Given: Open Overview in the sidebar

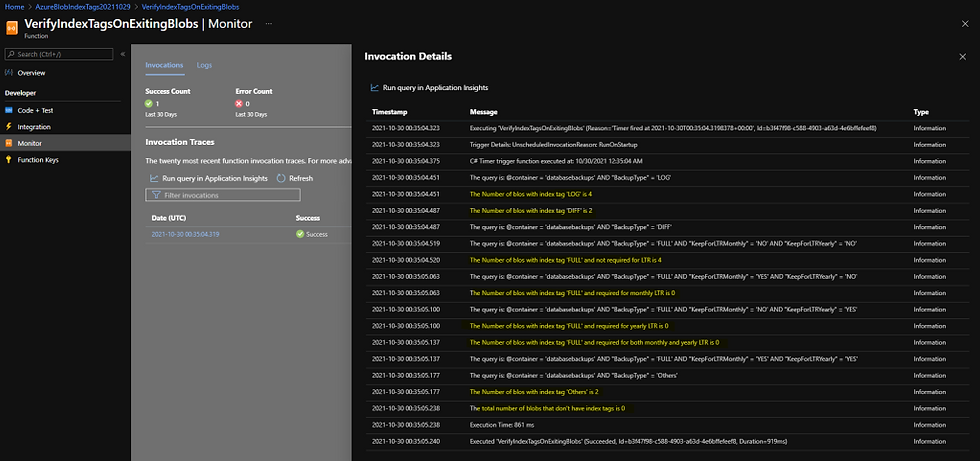Looking at the screenshot, I should click(31, 73).
